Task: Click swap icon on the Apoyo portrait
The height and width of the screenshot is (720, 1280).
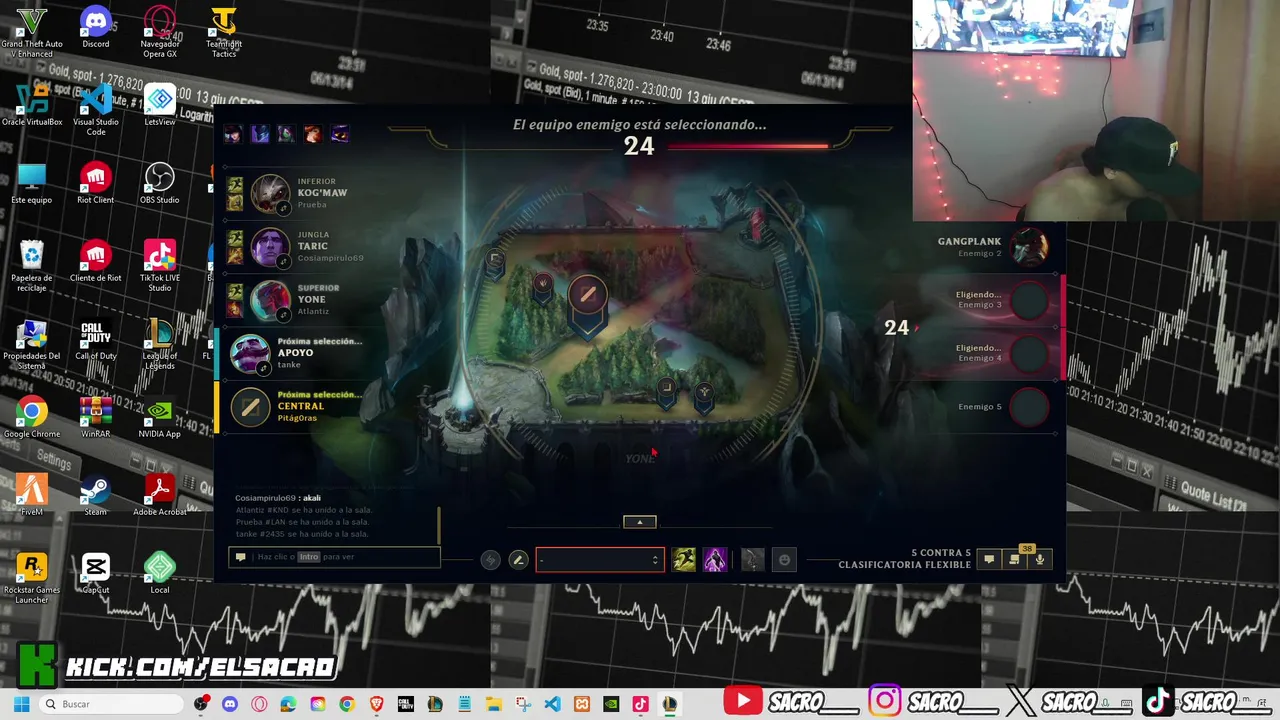Action: pos(264,368)
